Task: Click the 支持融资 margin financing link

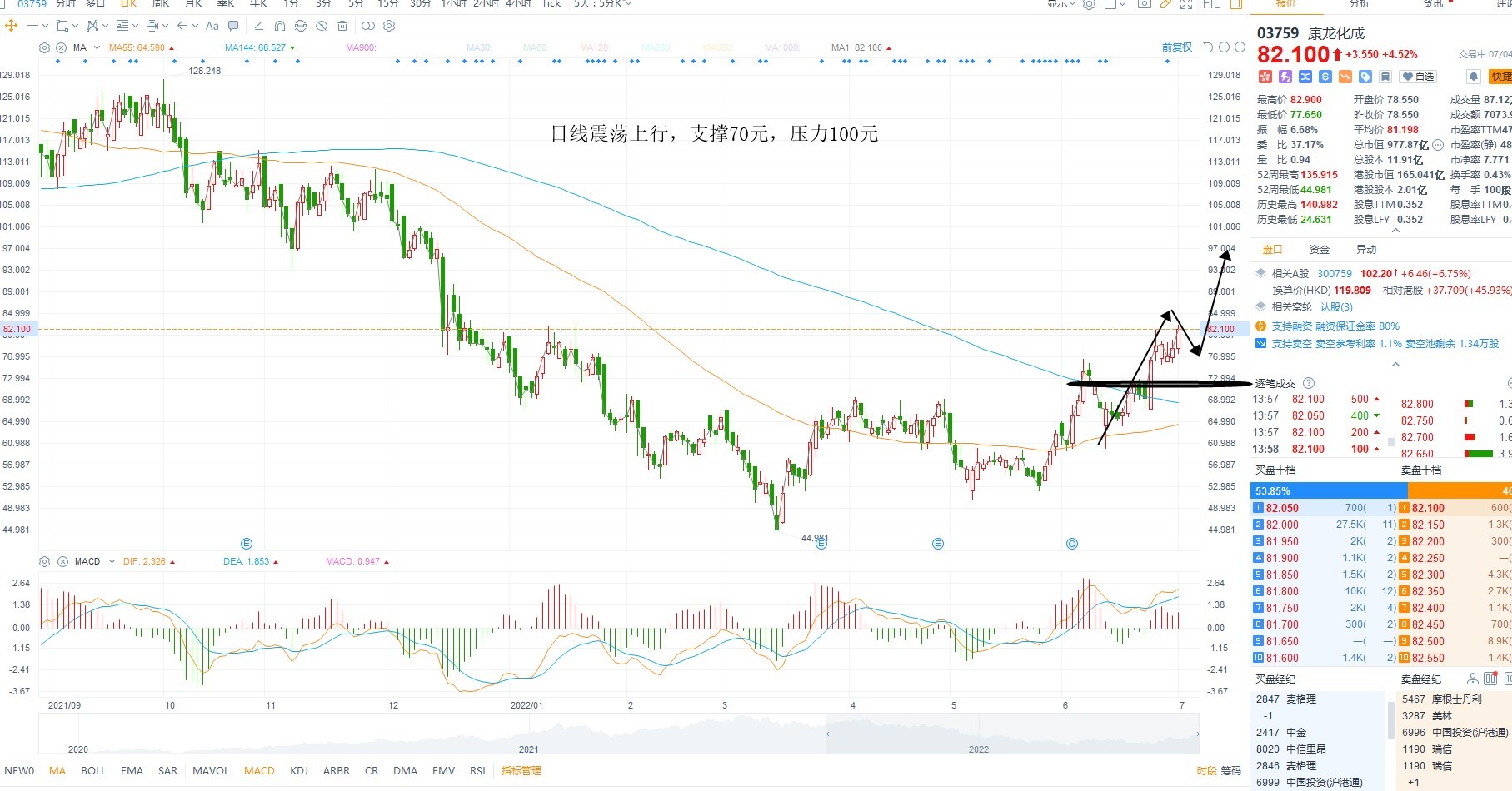Action: coord(1335,326)
